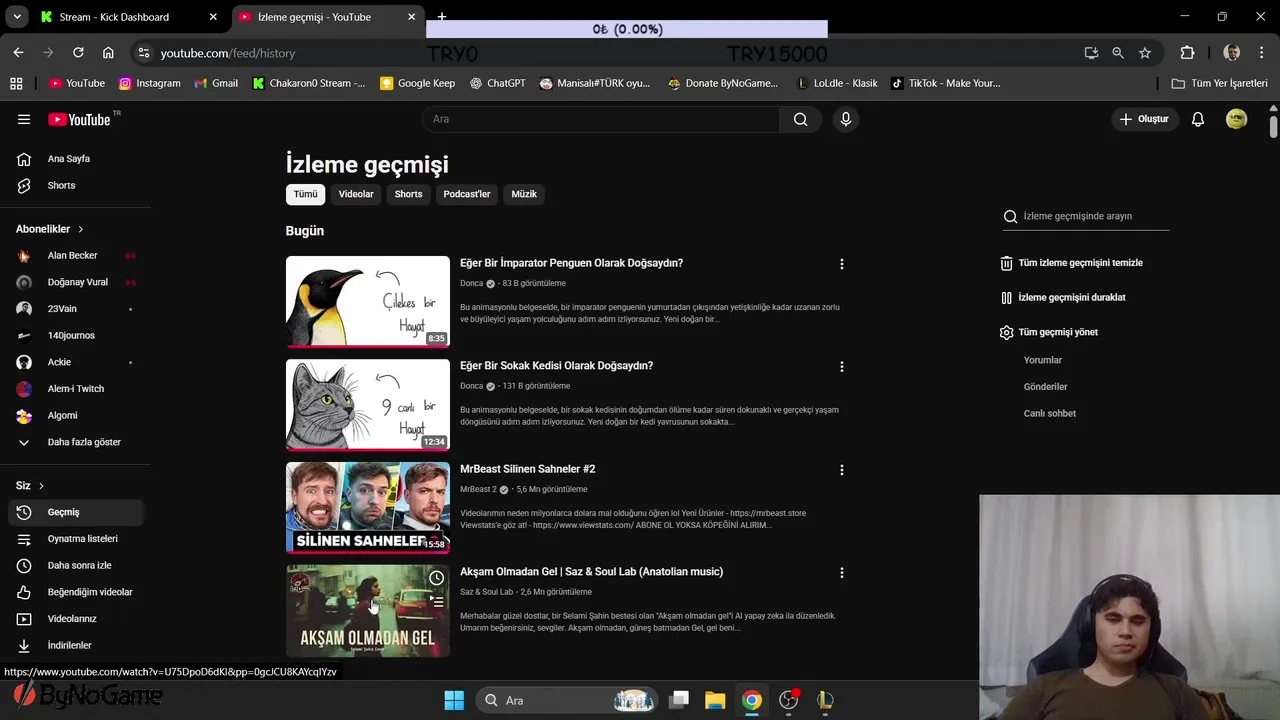Open Alan Becker channel subscription
Image resolution: width=1280 pixels, height=720 pixels.
(75, 256)
